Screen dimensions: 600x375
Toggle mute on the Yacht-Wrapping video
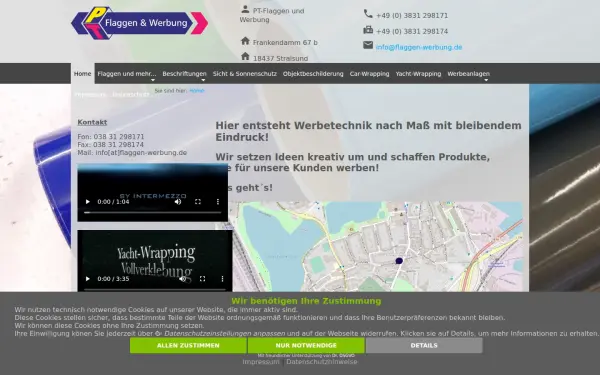(x=183, y=279)
